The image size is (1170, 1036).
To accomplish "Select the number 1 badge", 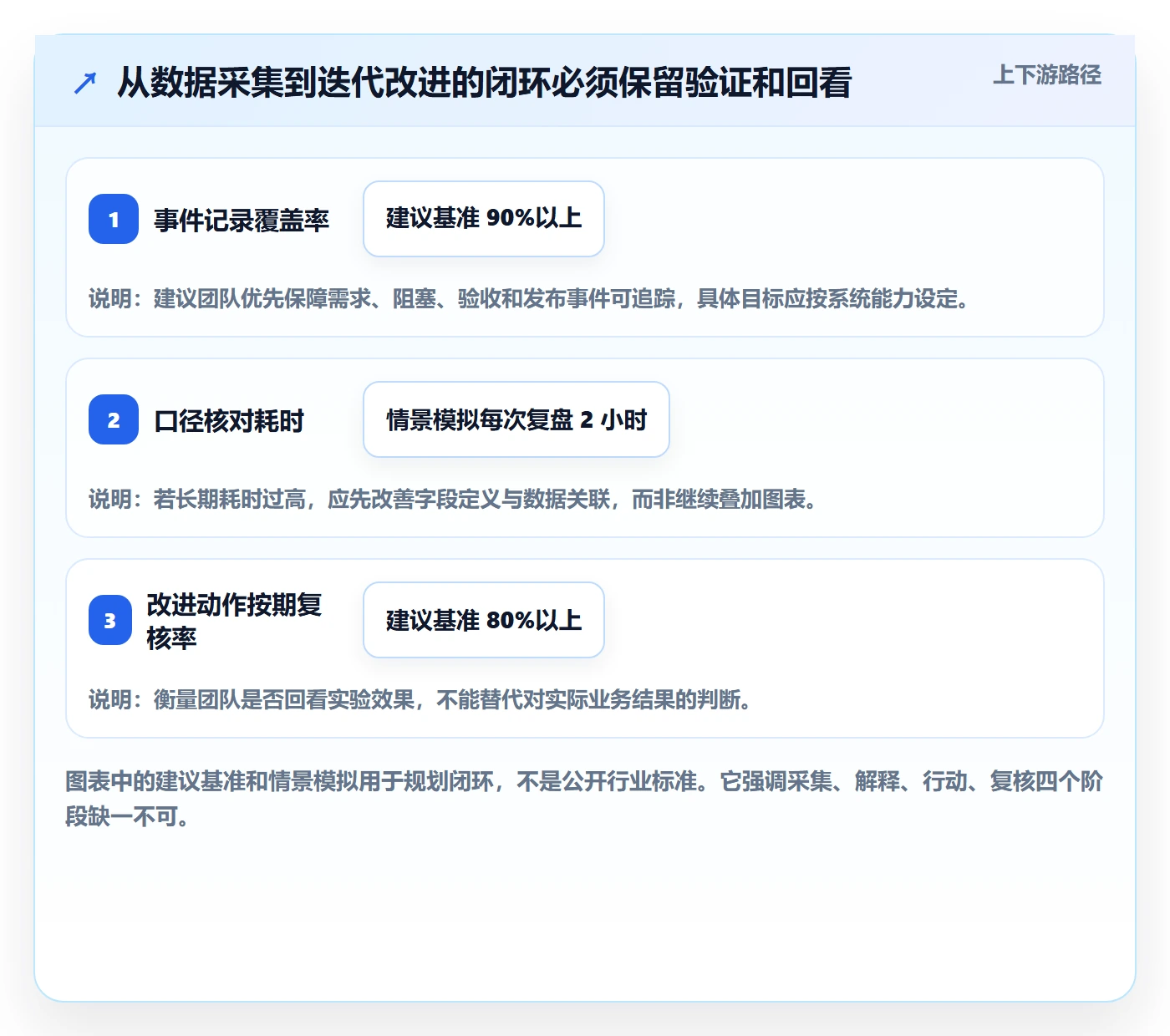I will click(x=114, y=219).
